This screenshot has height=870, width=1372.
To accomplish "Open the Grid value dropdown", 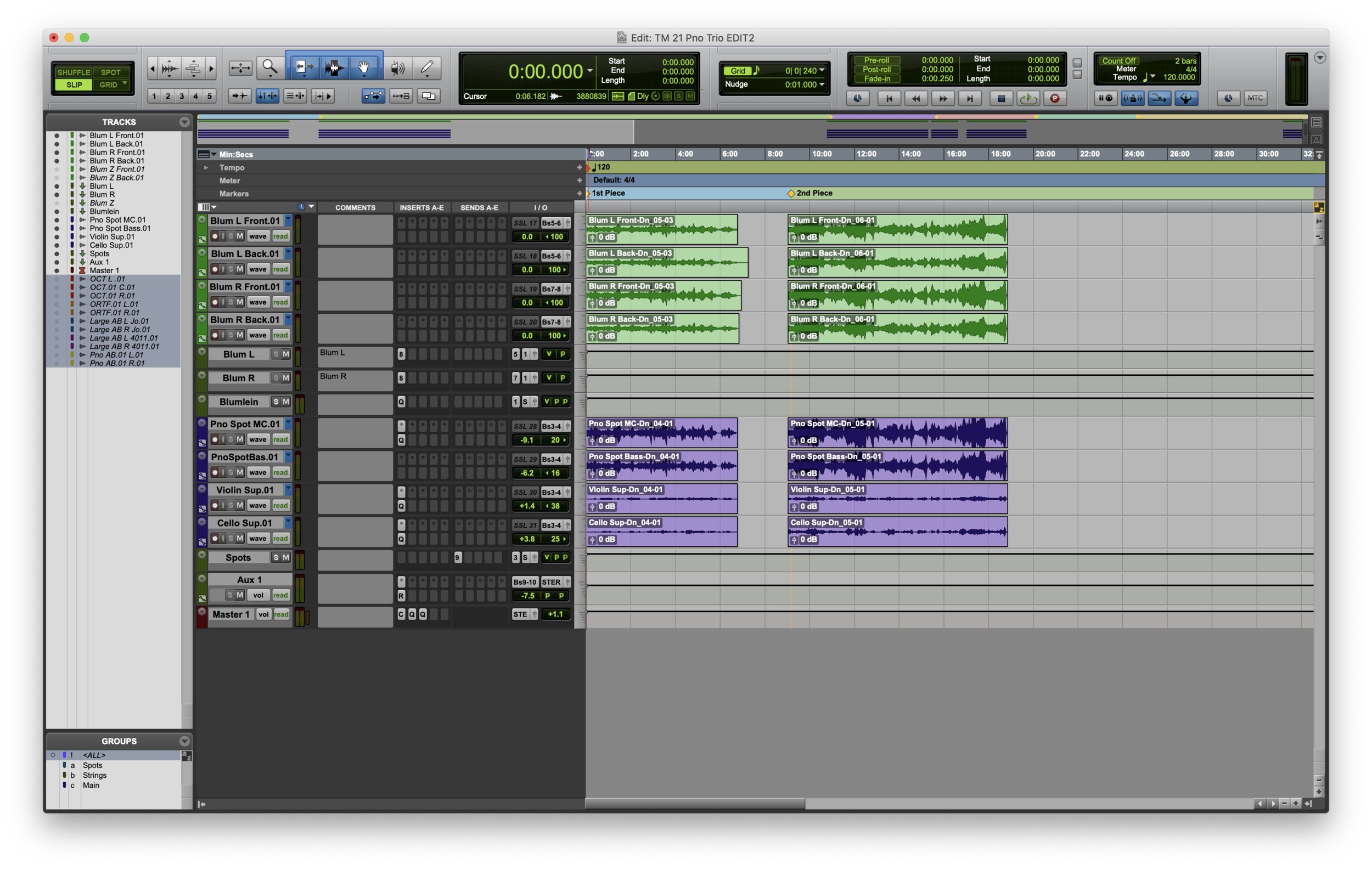I will [x=822, y=71].
